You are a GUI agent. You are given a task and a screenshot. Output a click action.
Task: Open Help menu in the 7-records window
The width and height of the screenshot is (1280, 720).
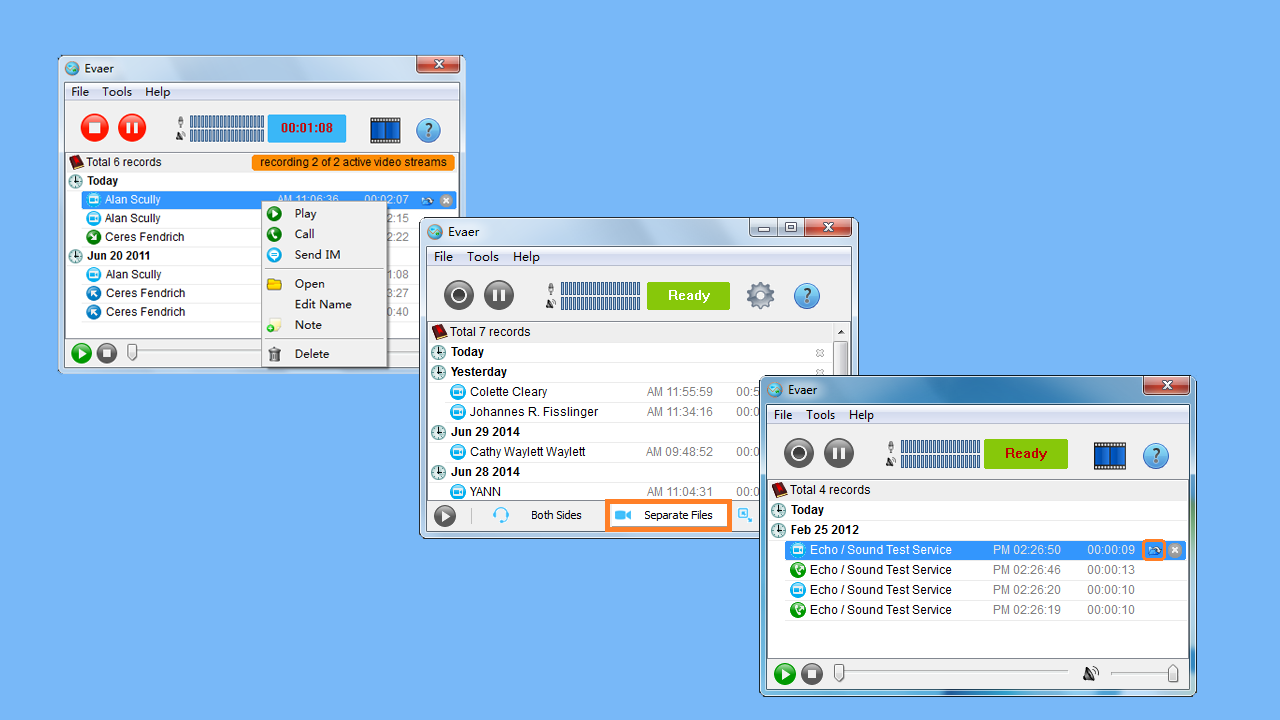pyautogui.click(x=526, y=257)
